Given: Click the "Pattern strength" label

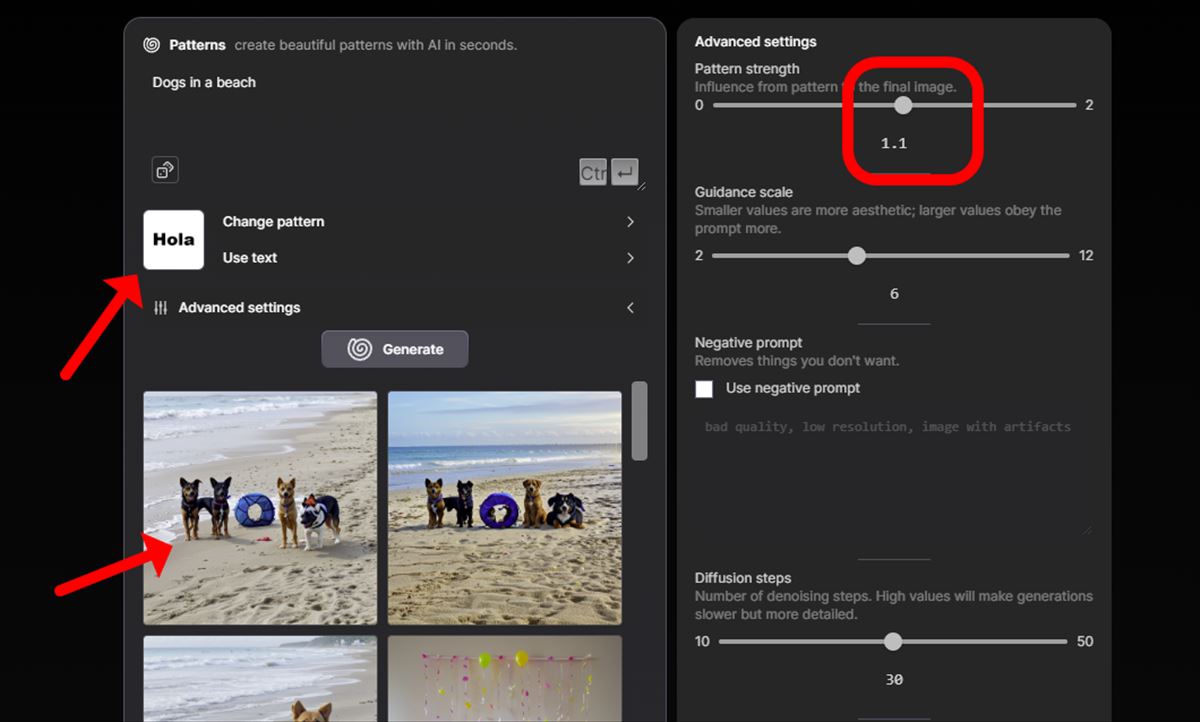Looking at the screenshot, I should click(x=747, y=69).
